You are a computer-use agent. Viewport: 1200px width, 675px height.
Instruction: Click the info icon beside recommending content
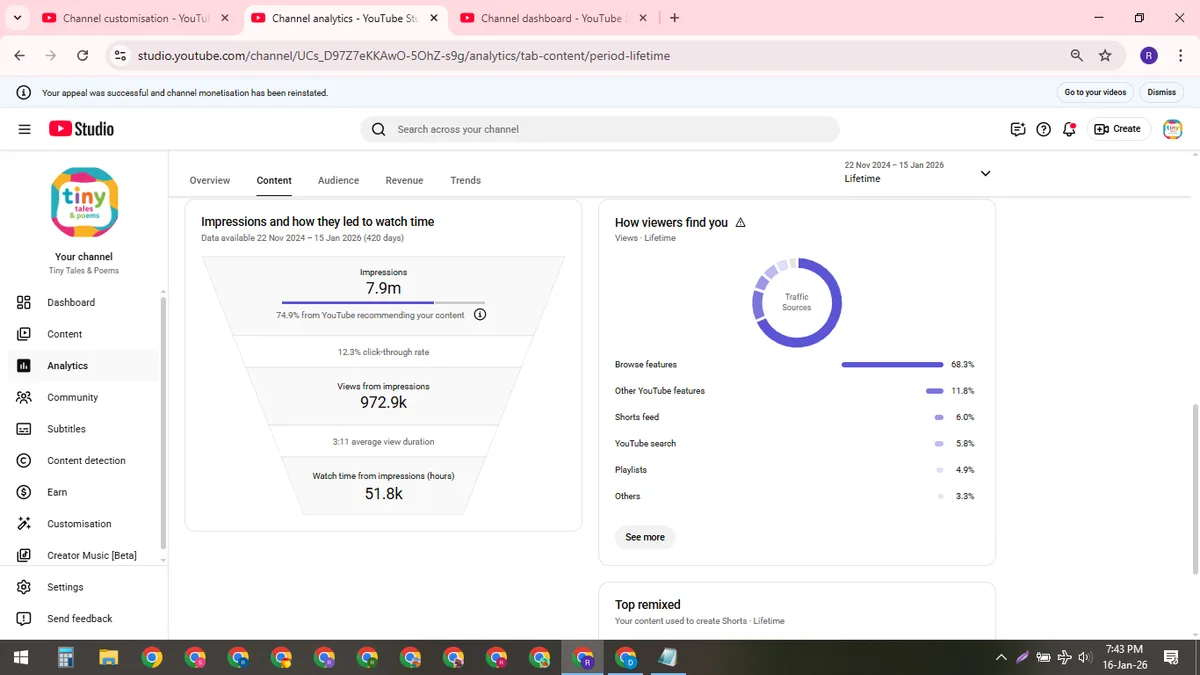click(479, 315)
